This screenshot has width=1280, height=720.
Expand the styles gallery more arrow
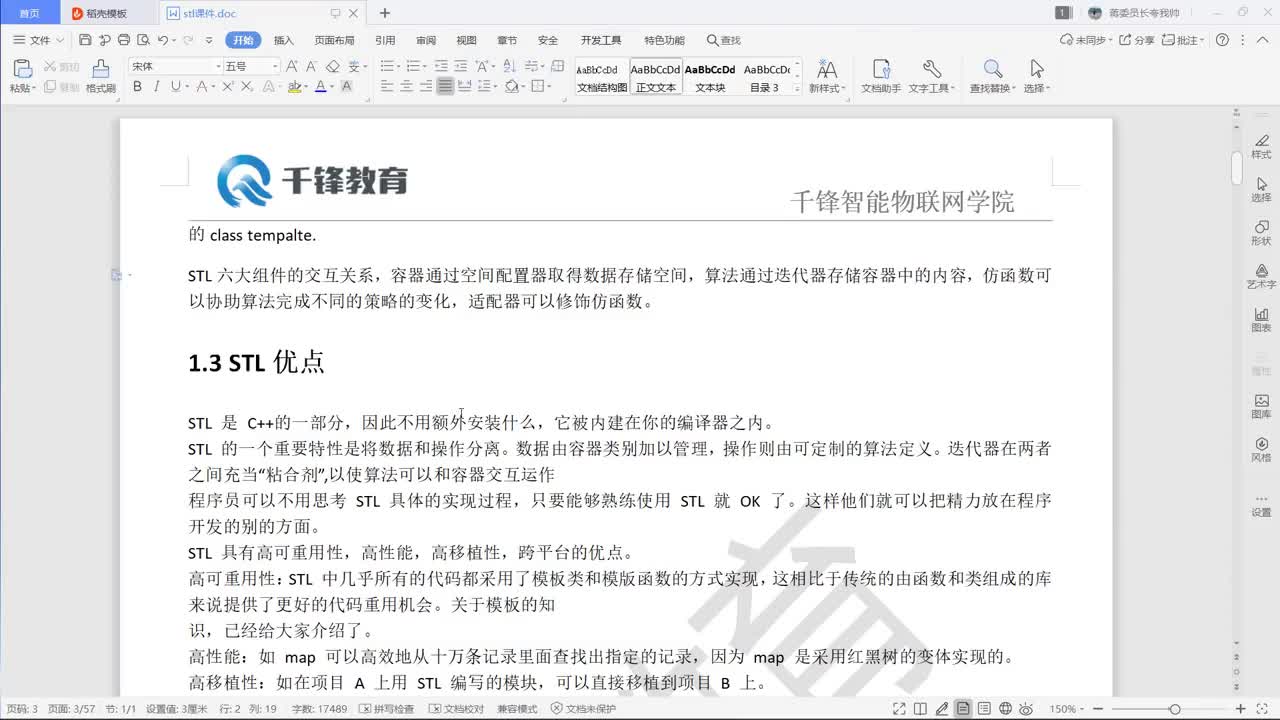coord(797,89)
